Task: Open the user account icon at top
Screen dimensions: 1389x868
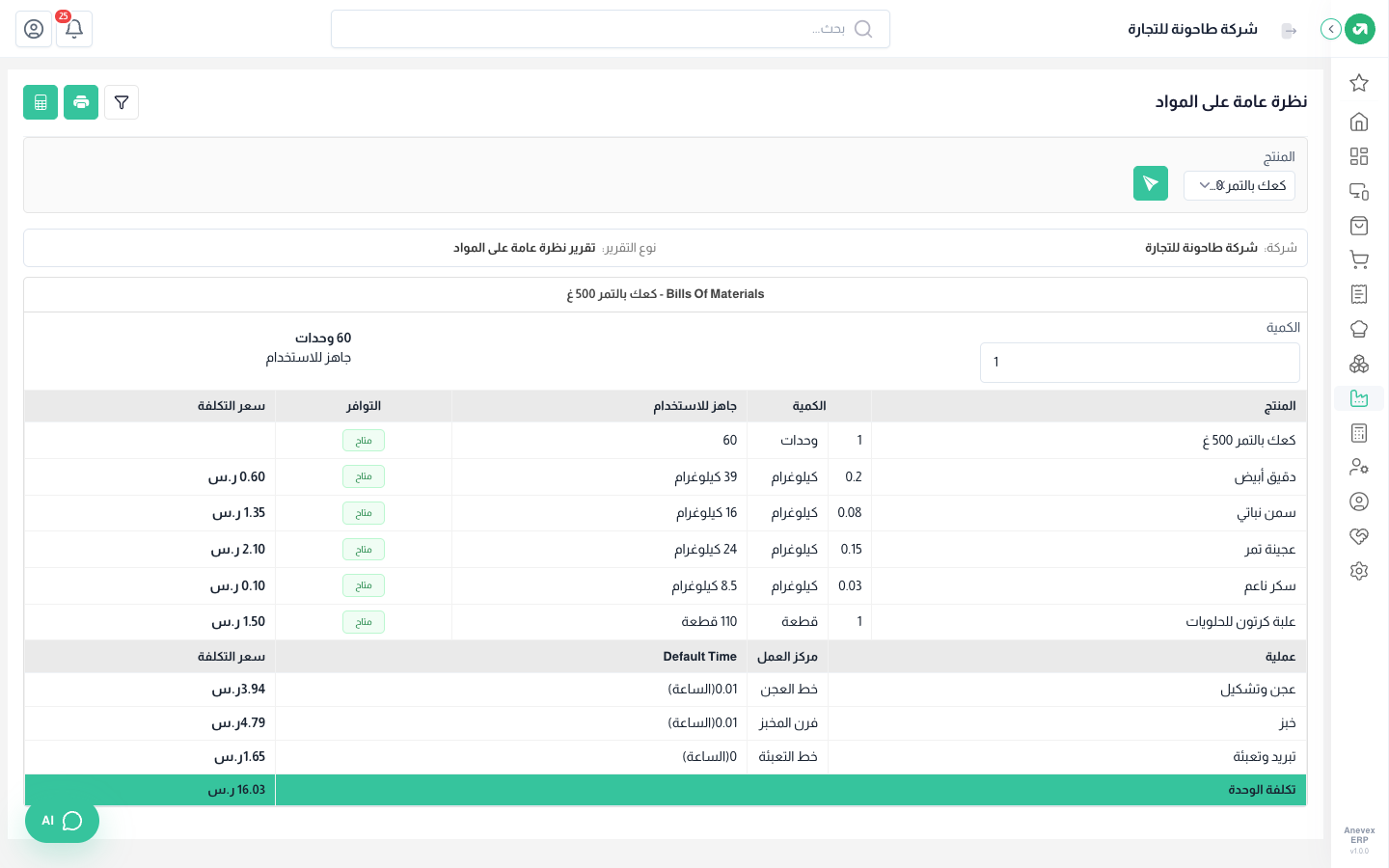Action: (x=34, y=29)
